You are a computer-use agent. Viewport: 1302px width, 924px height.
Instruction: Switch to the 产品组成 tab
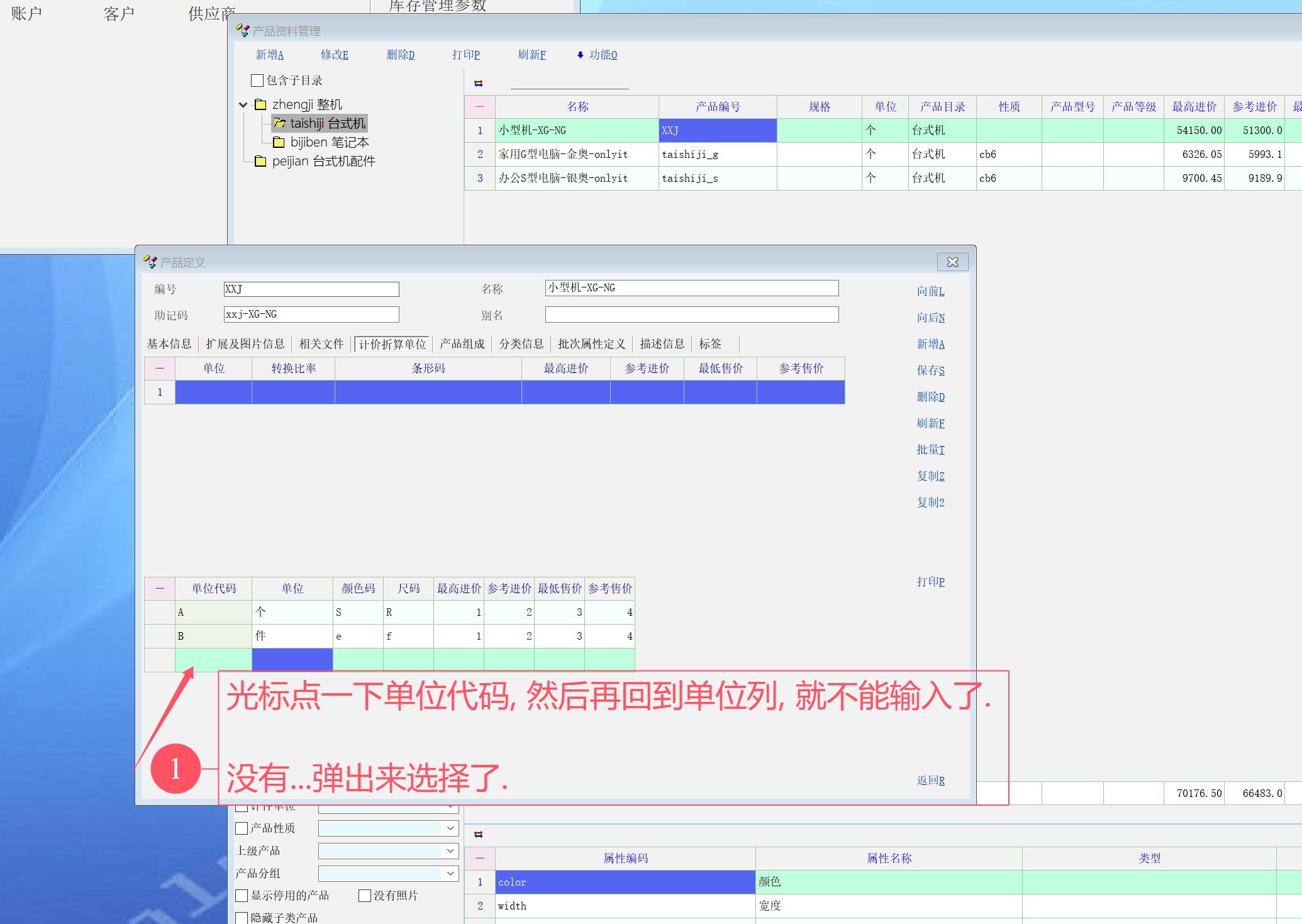462,344
